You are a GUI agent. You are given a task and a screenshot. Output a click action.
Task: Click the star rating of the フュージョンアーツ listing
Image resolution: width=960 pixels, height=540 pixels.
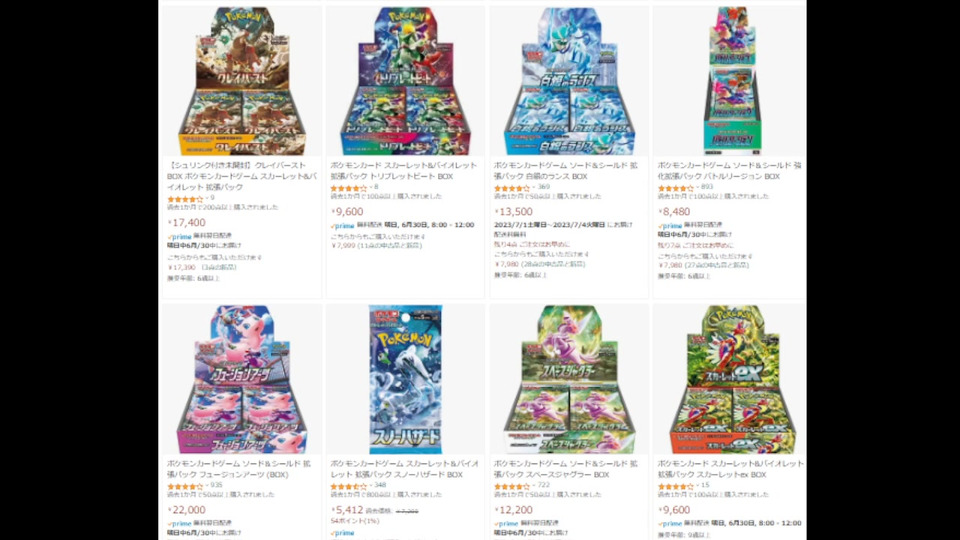pyautogui.click(x=185, y=486)
